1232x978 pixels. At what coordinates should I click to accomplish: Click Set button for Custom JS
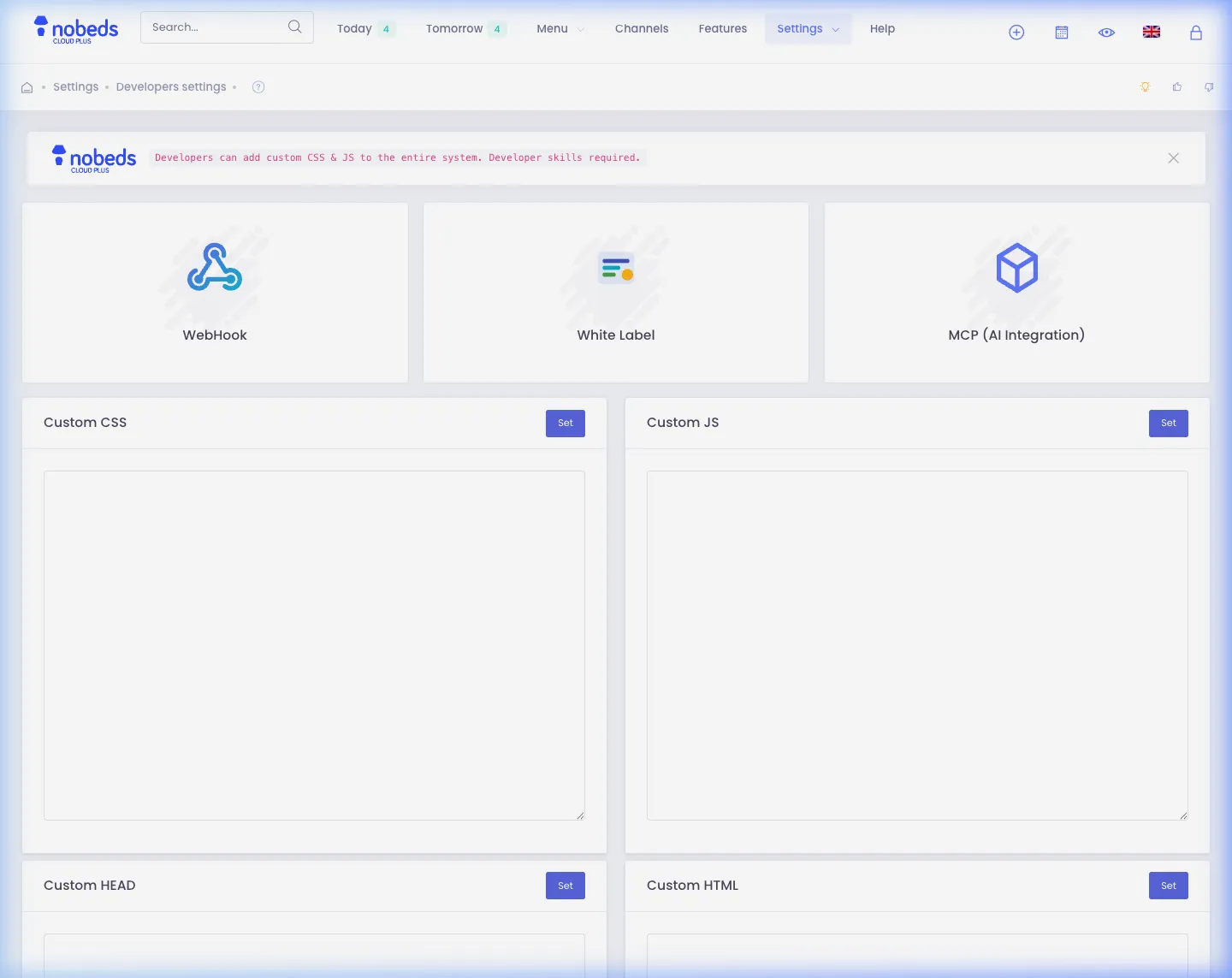(1169, 424)
